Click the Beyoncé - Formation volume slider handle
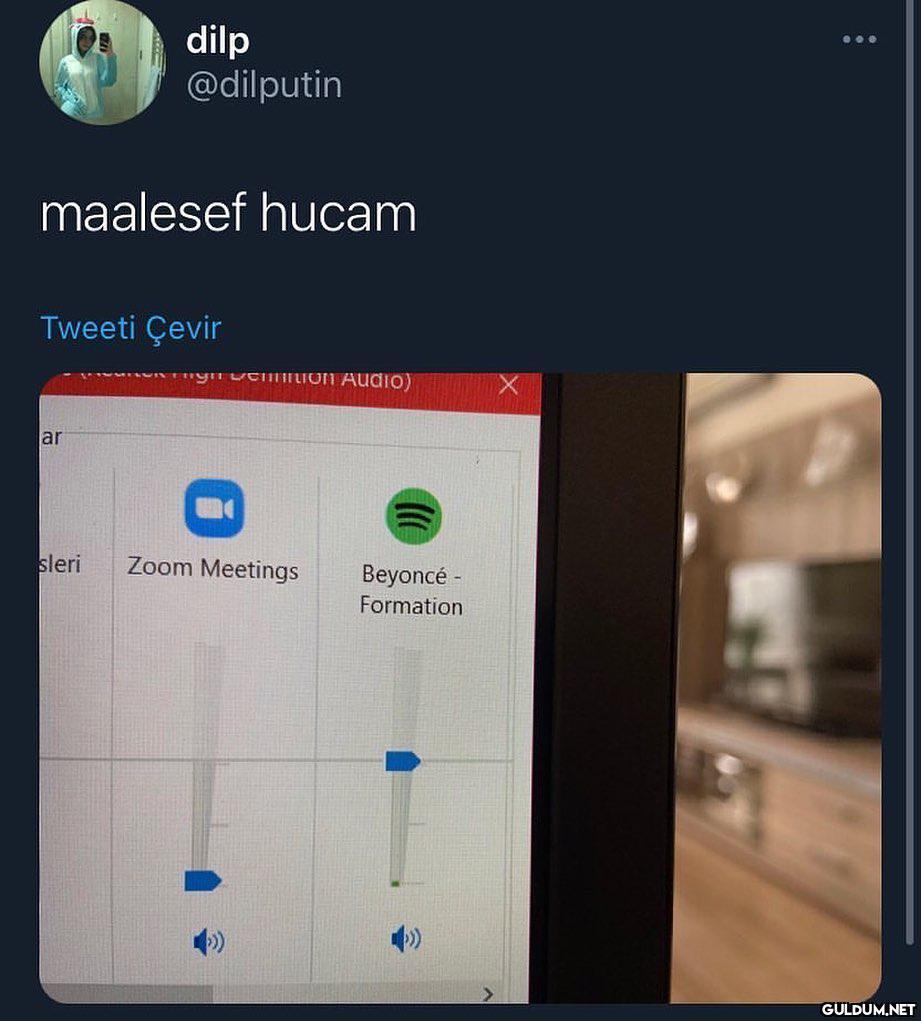921x1021 pixels. (403, 761)
